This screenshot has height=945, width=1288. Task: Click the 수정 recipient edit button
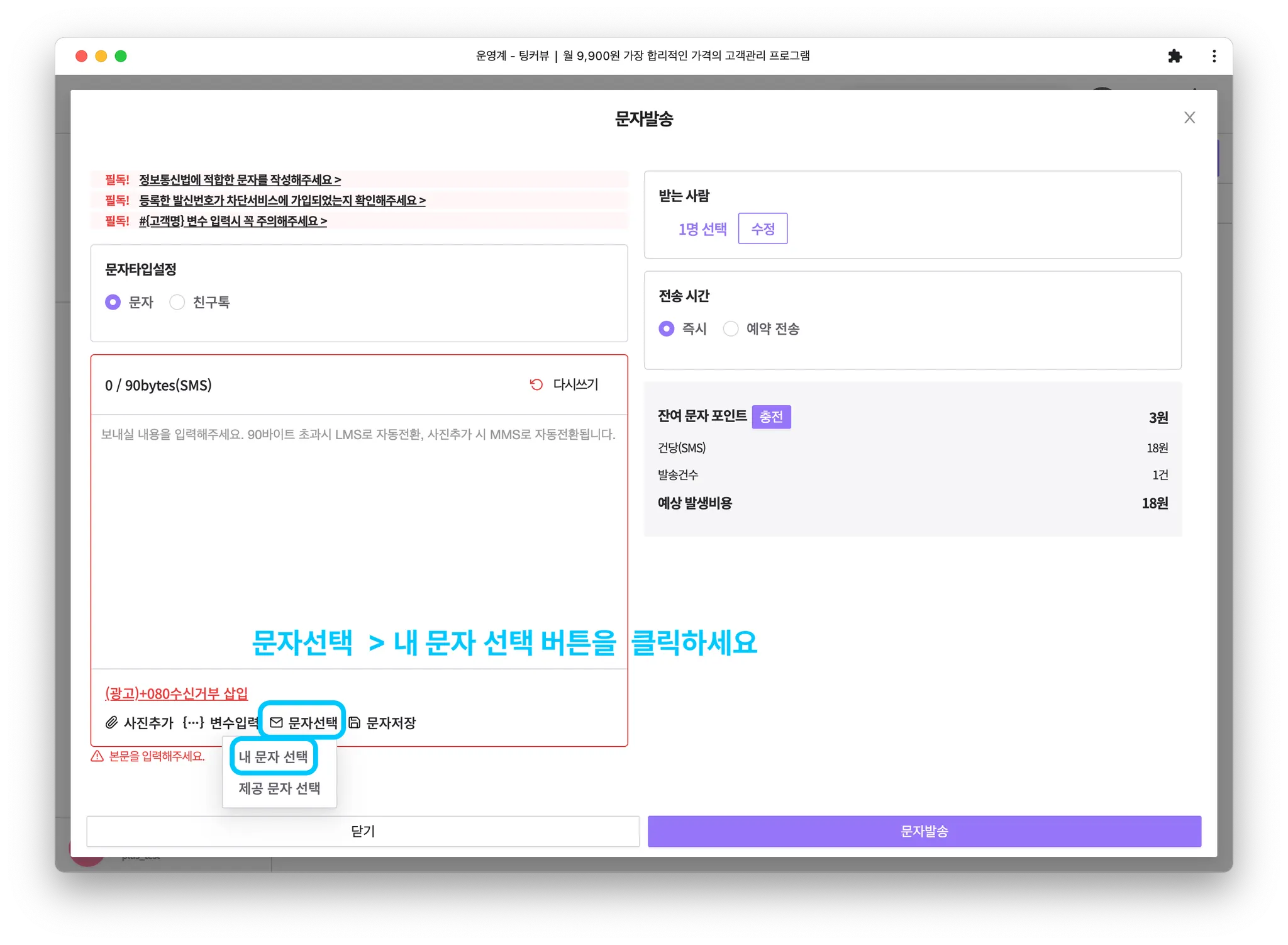point(762,228)
